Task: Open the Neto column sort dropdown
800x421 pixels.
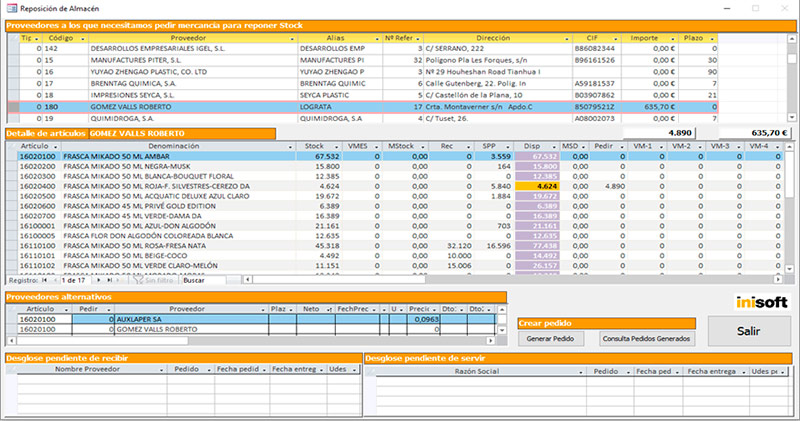Action: click(x=329, y=310)
